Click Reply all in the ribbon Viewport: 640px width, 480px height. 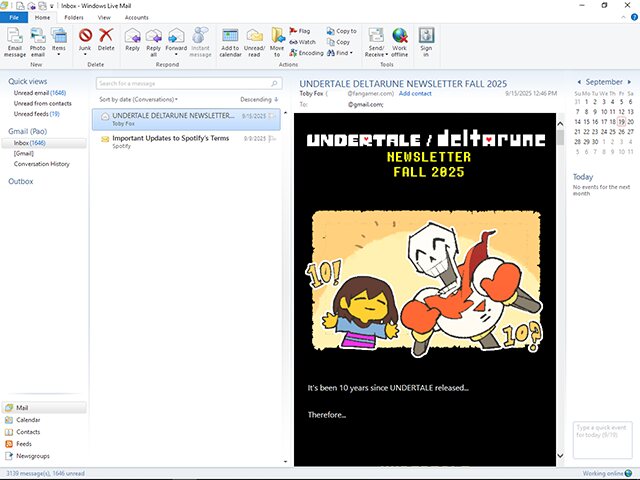pos(153,42)
